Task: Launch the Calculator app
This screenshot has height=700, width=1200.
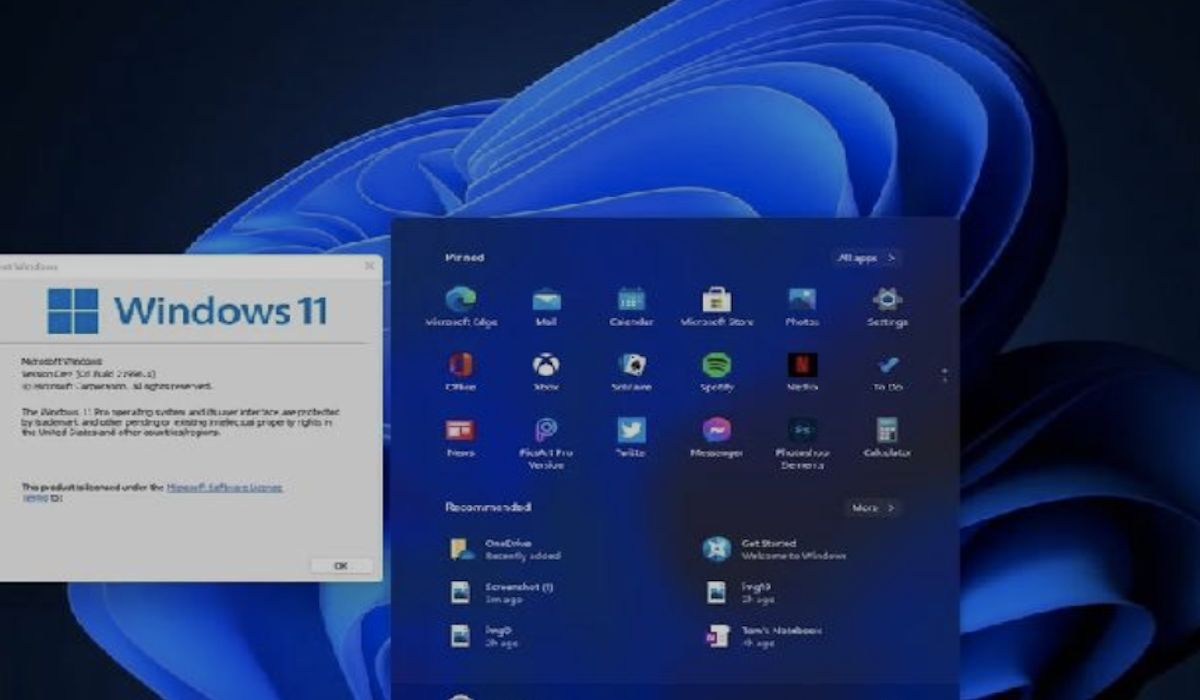Action: (887, 431)
